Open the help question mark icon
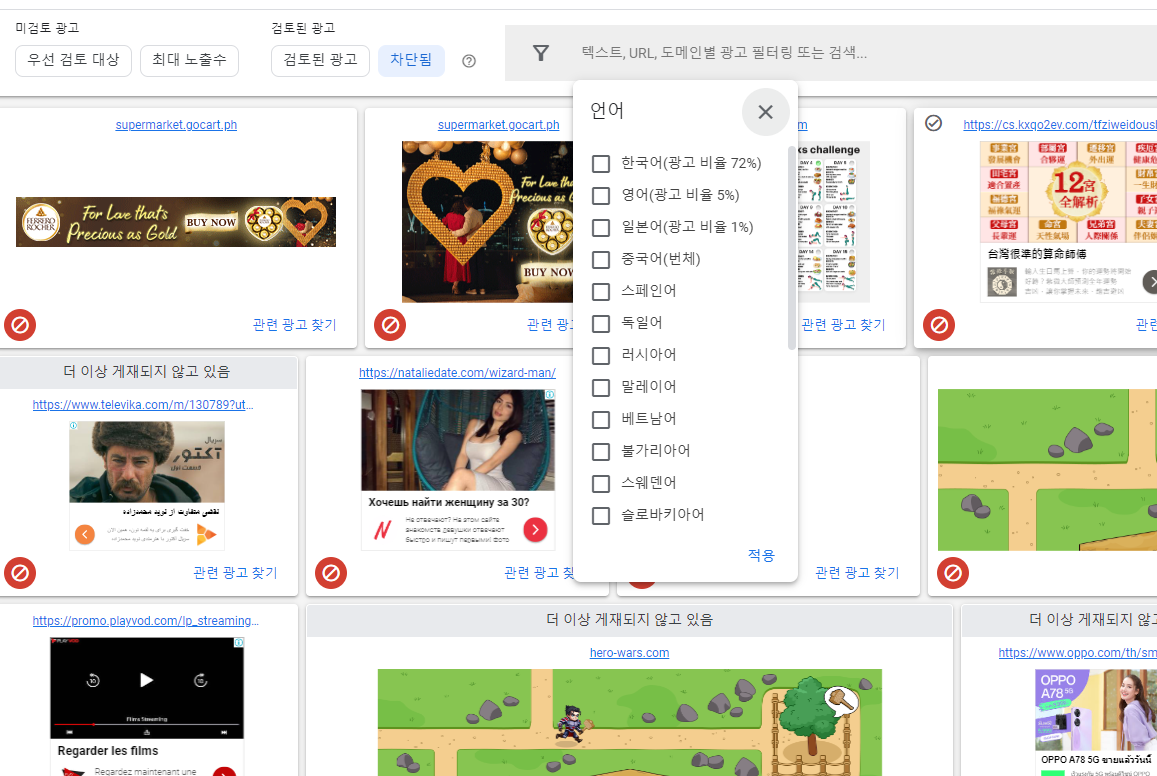 point(469,61)
